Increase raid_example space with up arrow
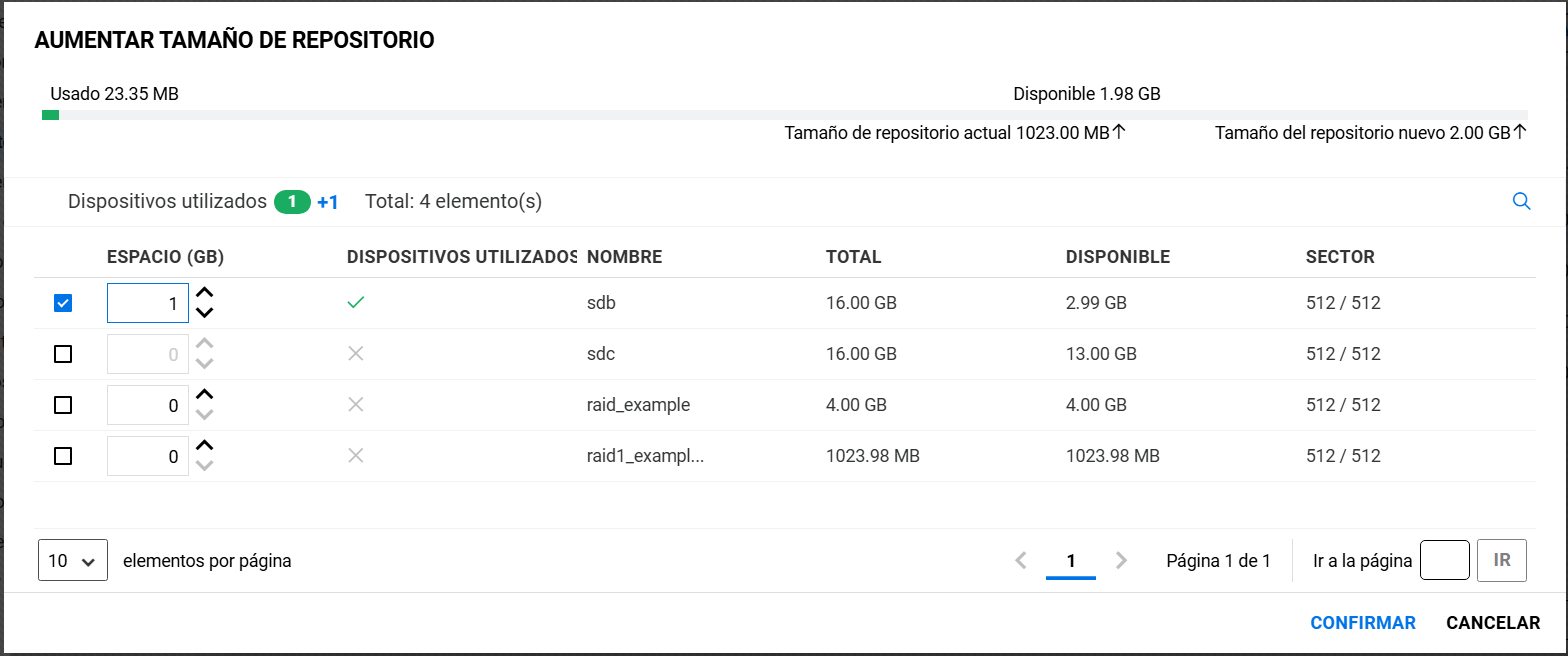 point(205,395)
